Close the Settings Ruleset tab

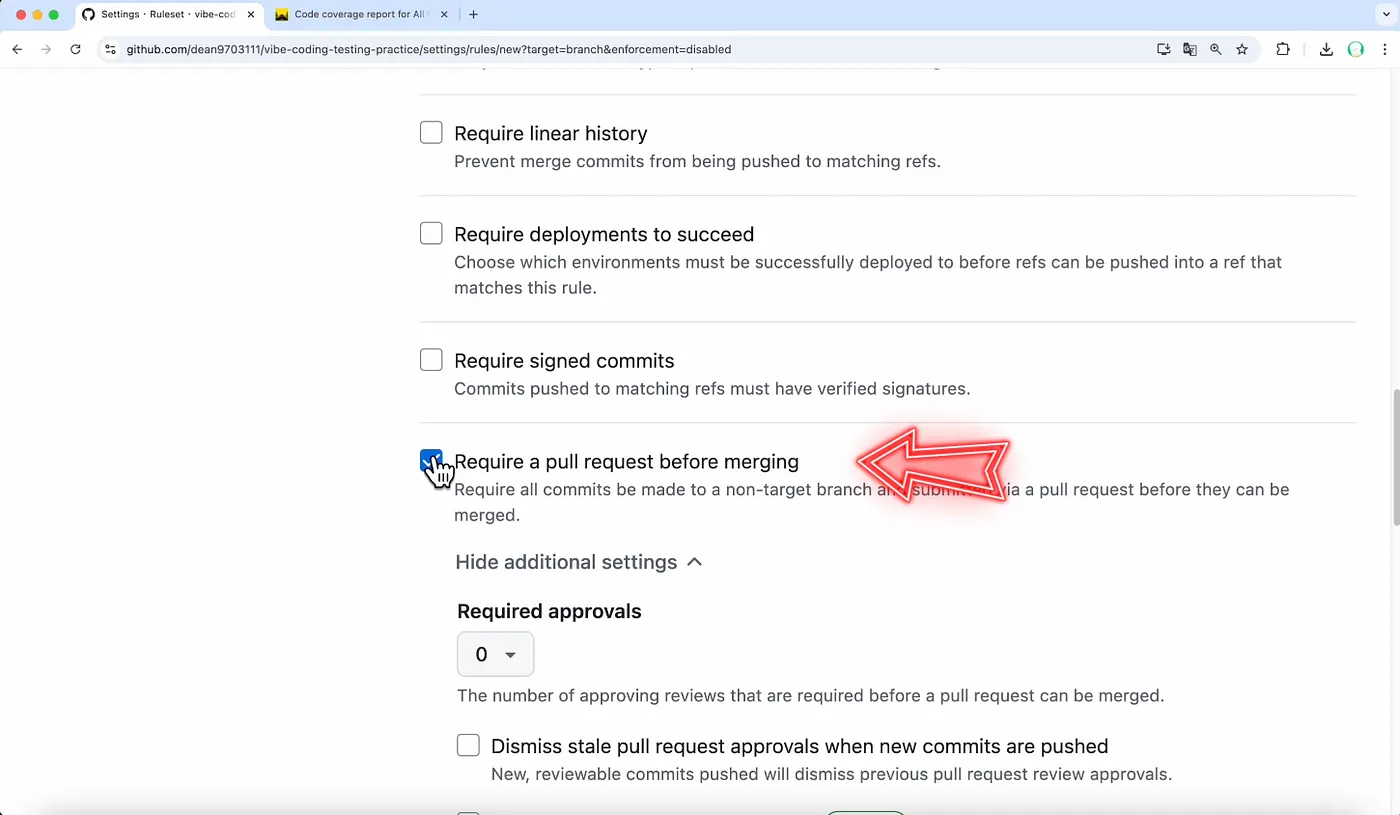tap(251, 15)
